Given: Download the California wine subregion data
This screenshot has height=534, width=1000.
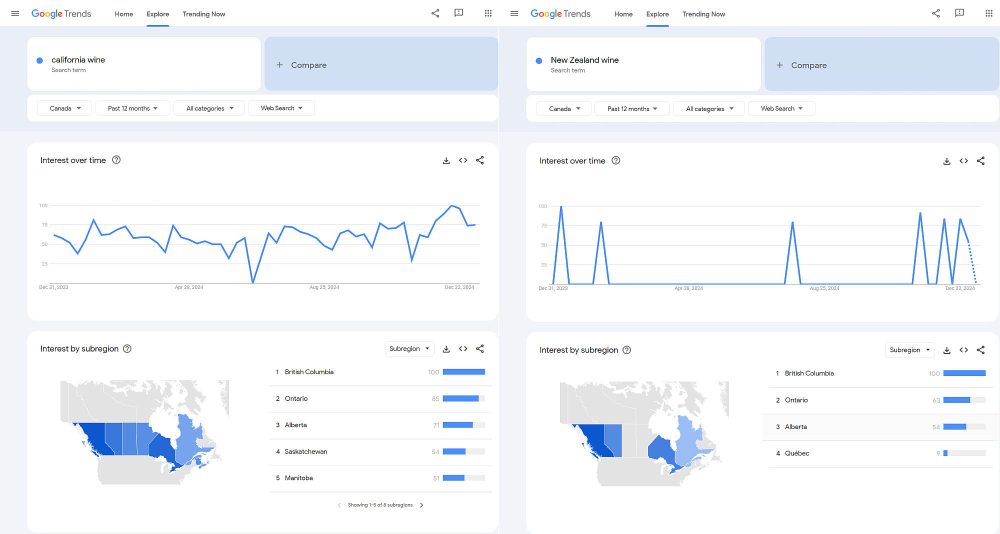Looking at the screenshot, I should (x=446, y=349).
